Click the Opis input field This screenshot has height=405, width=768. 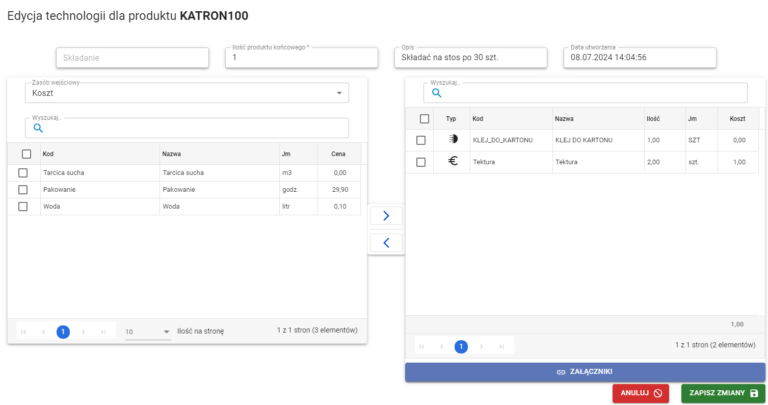click(x=471, y=58)
